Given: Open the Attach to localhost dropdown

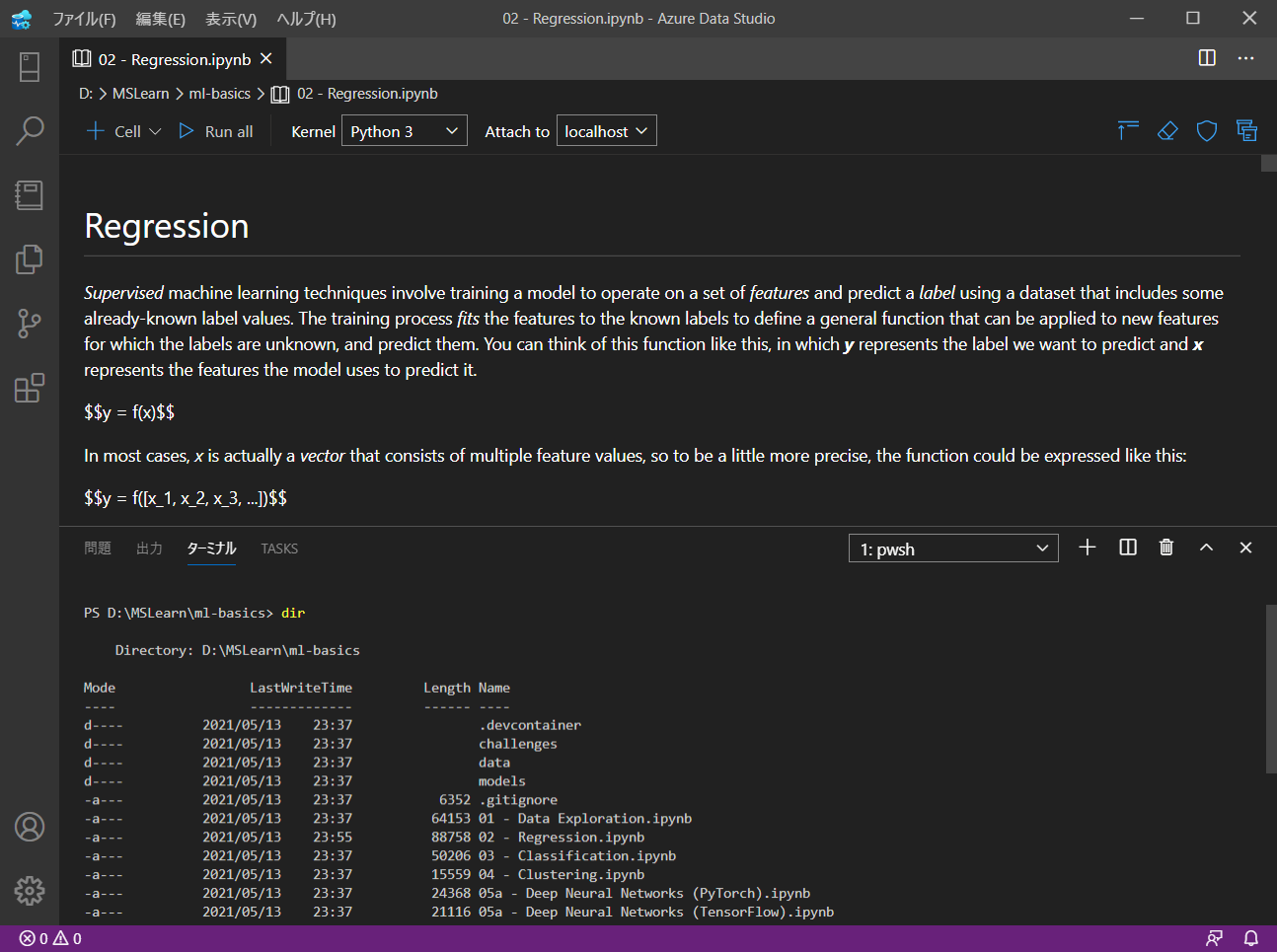Looking at the screenshot, I should pyautogui.click(x=606, y=129).
